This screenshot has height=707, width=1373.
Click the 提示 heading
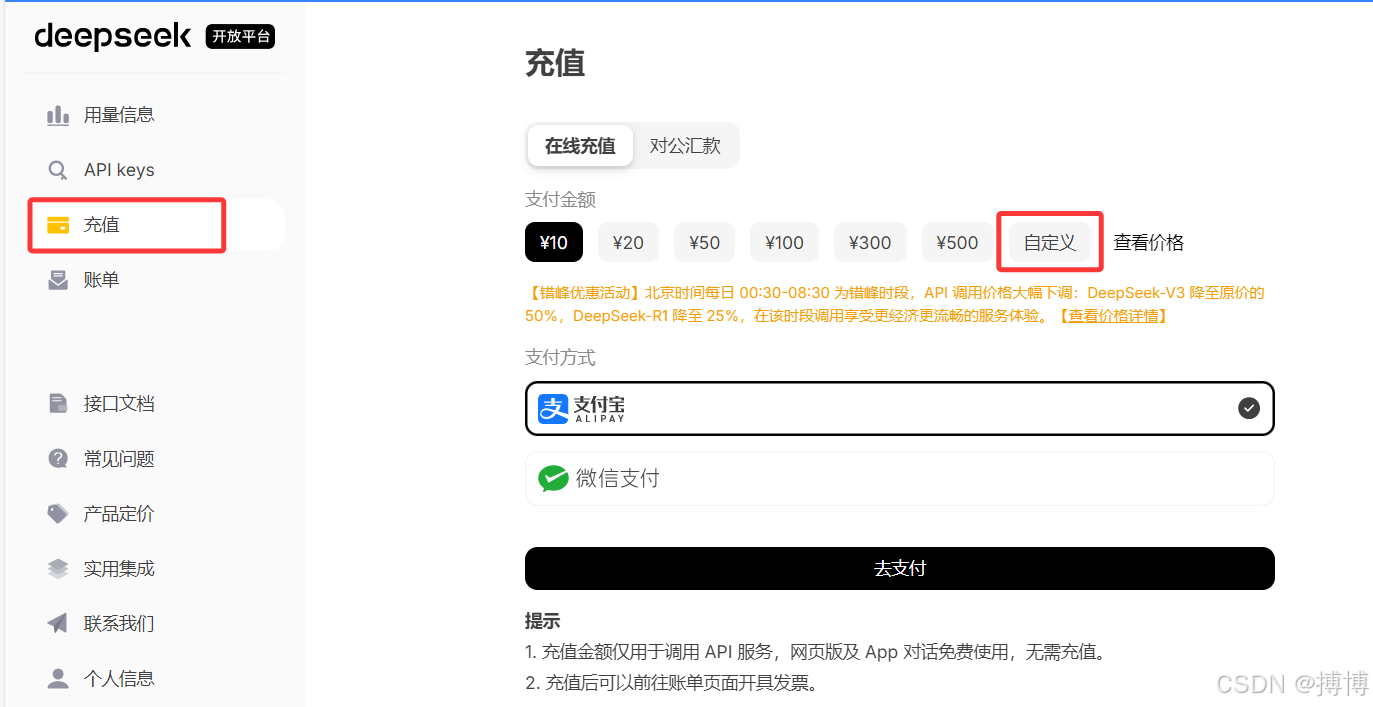coord(543,621)
